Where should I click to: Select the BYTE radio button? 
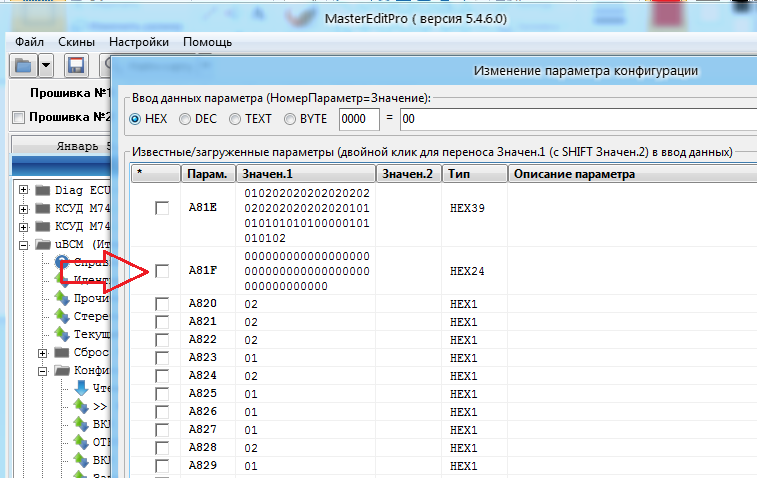click(291, 119)
